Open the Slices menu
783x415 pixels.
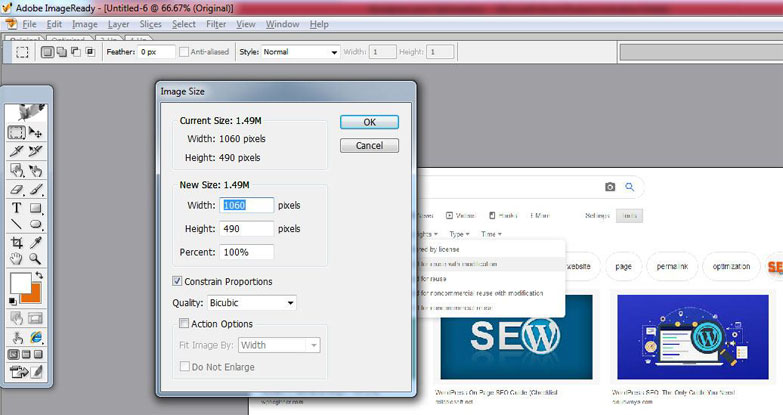[x=149, y=23]
